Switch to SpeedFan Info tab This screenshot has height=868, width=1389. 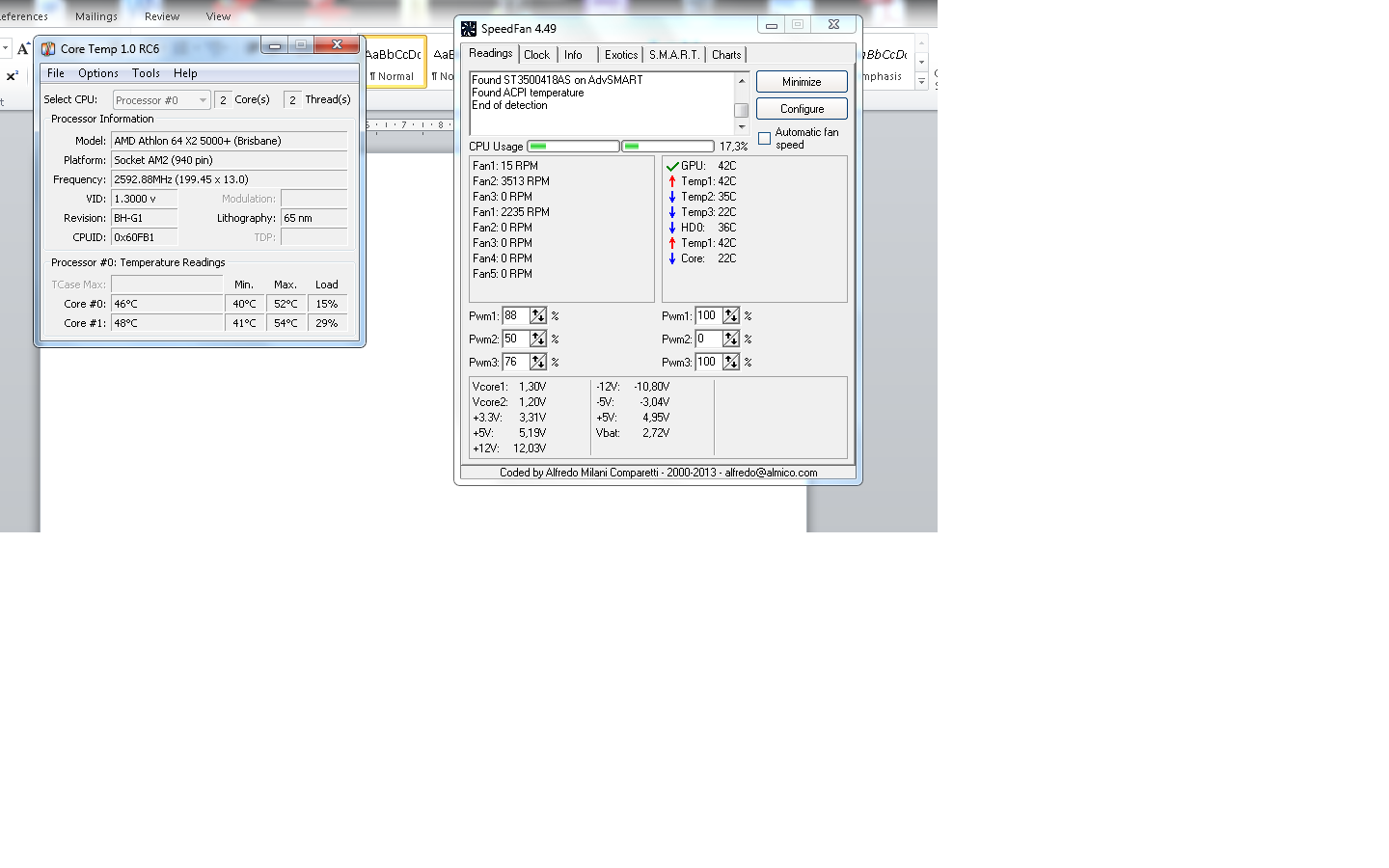[574, 55]
